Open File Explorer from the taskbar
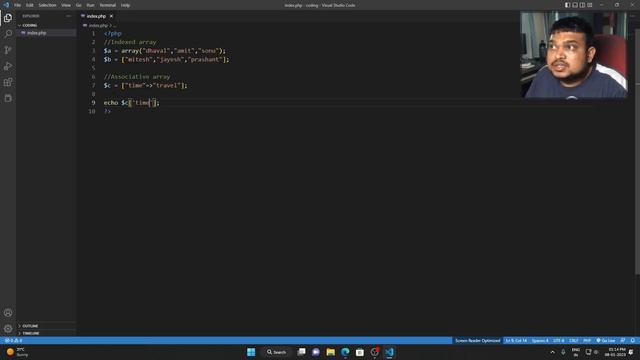Screen dimensions: 640x360 [x=331, y=352]
